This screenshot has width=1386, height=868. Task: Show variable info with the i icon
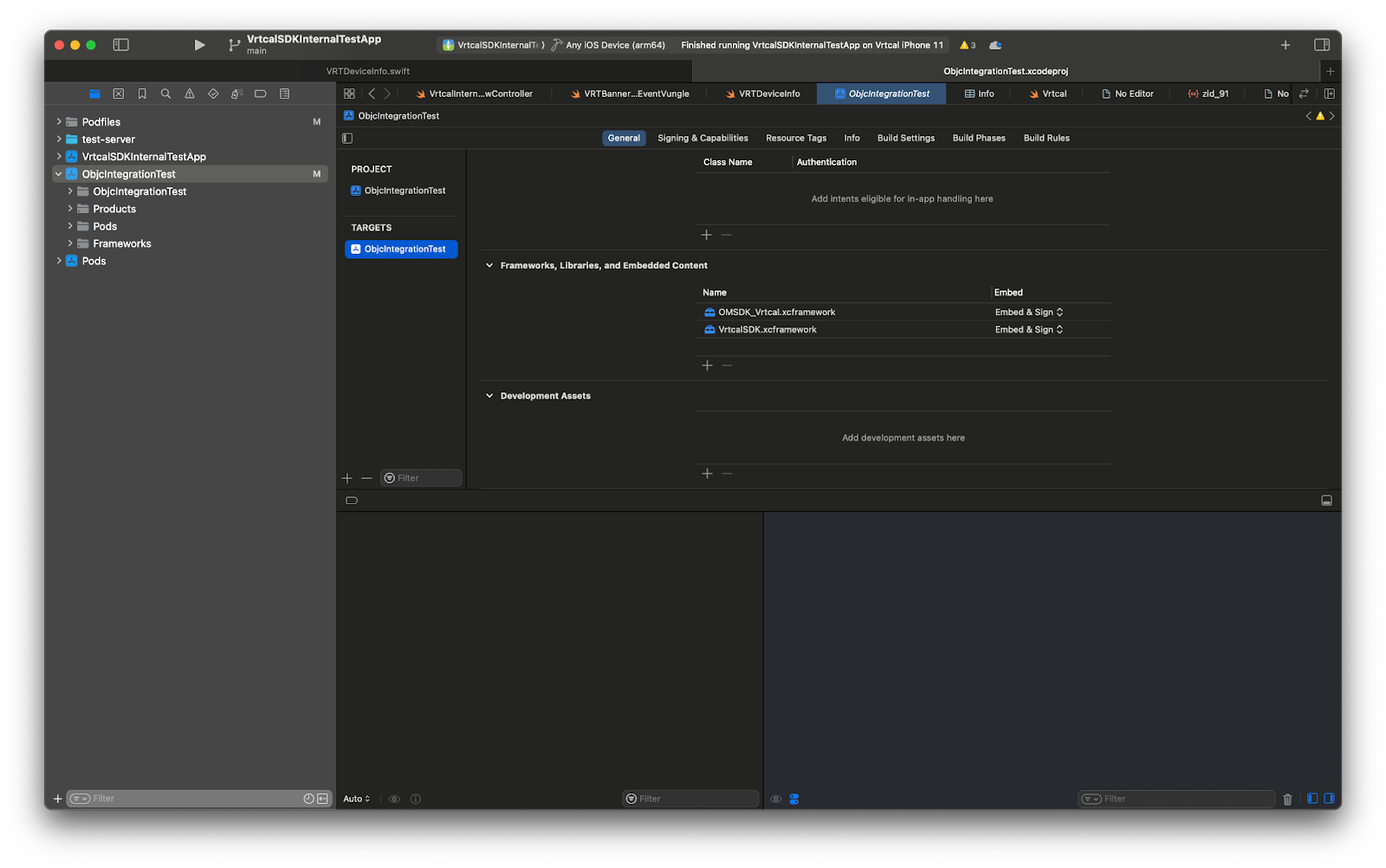click(x=416, y=799)
